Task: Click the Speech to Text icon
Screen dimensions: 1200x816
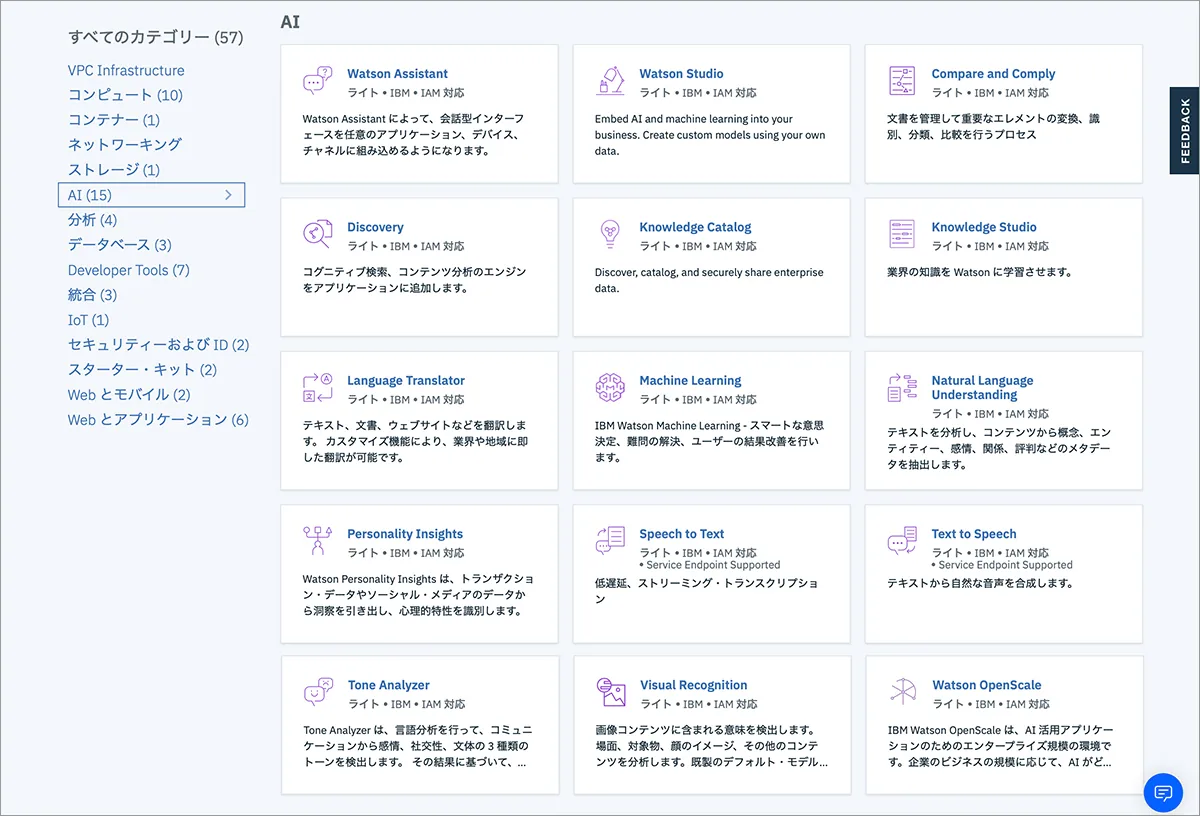Action: click(609, 541)
